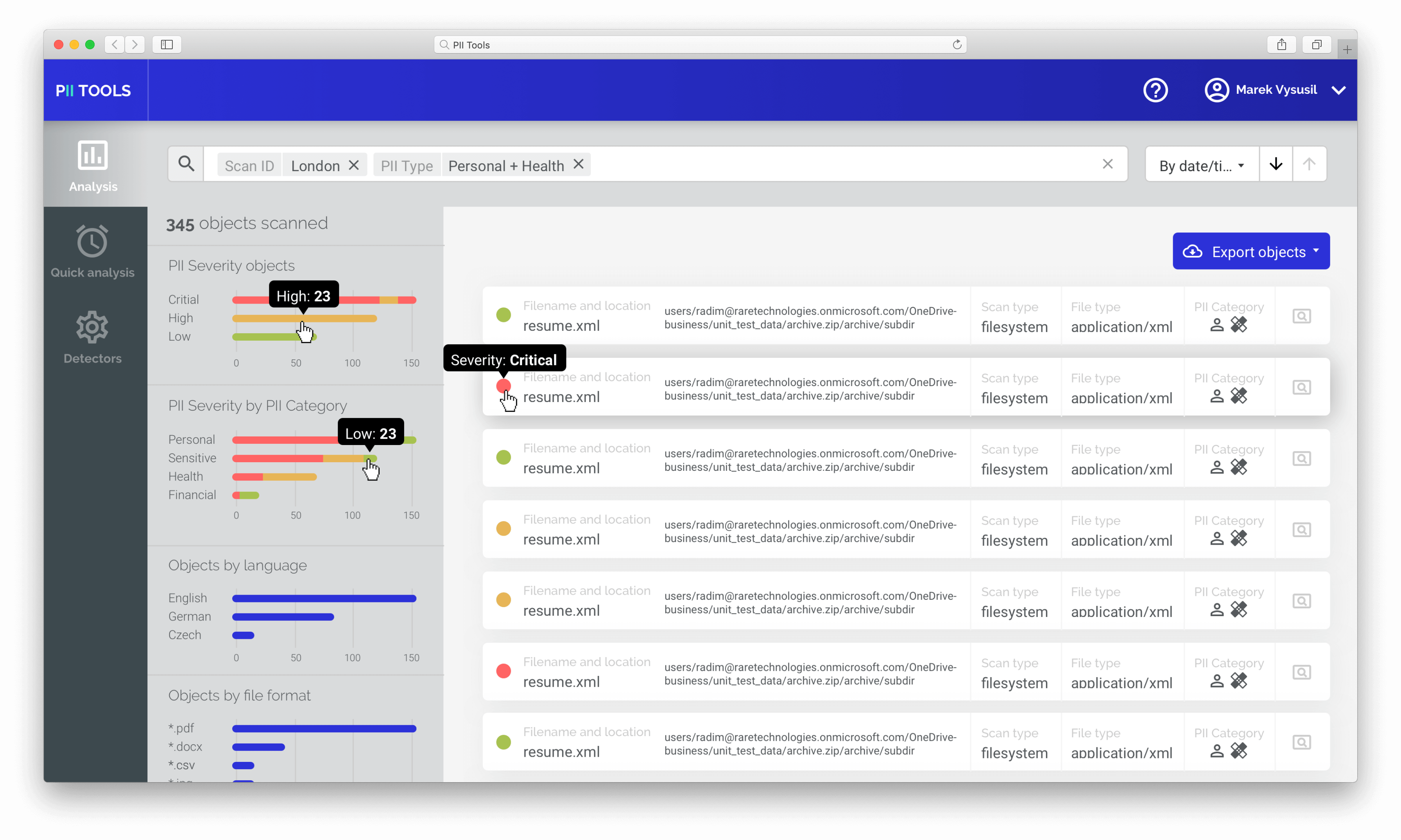
Task: Click the Low severity bar
Action: (274, 337)
